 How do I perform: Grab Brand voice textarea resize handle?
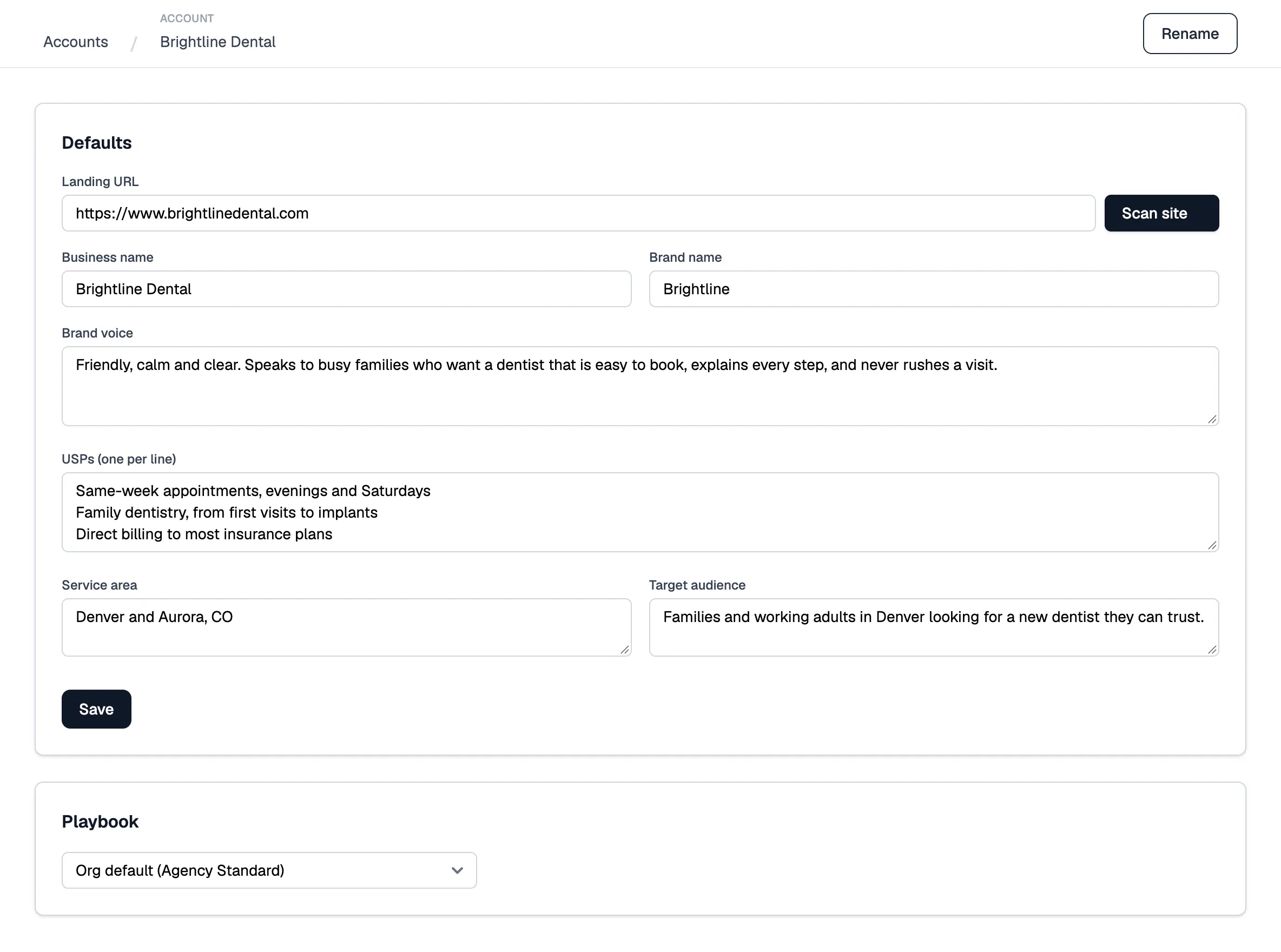1212,420
